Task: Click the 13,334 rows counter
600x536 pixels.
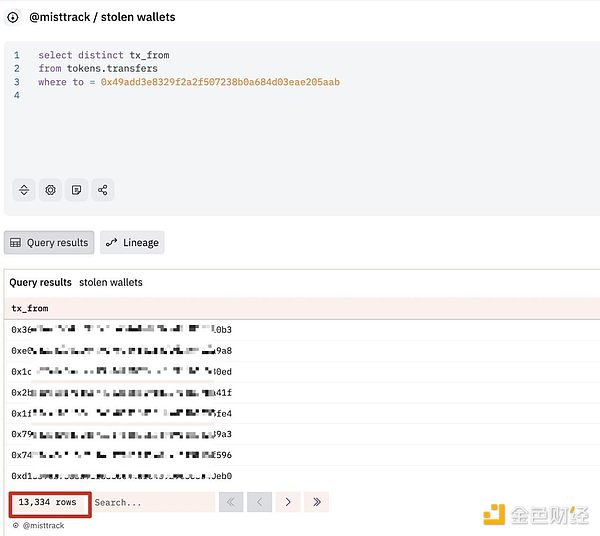Action: (x=47, y=502)
